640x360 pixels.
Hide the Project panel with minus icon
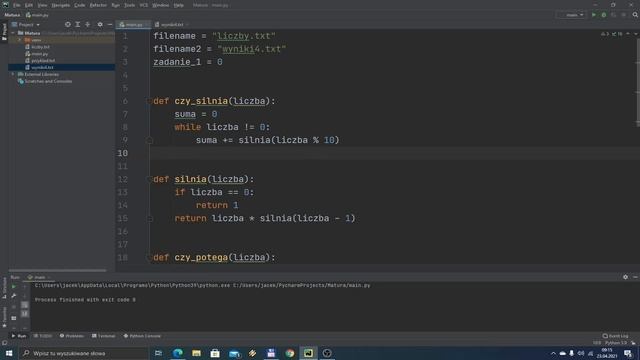pos(110,24)
